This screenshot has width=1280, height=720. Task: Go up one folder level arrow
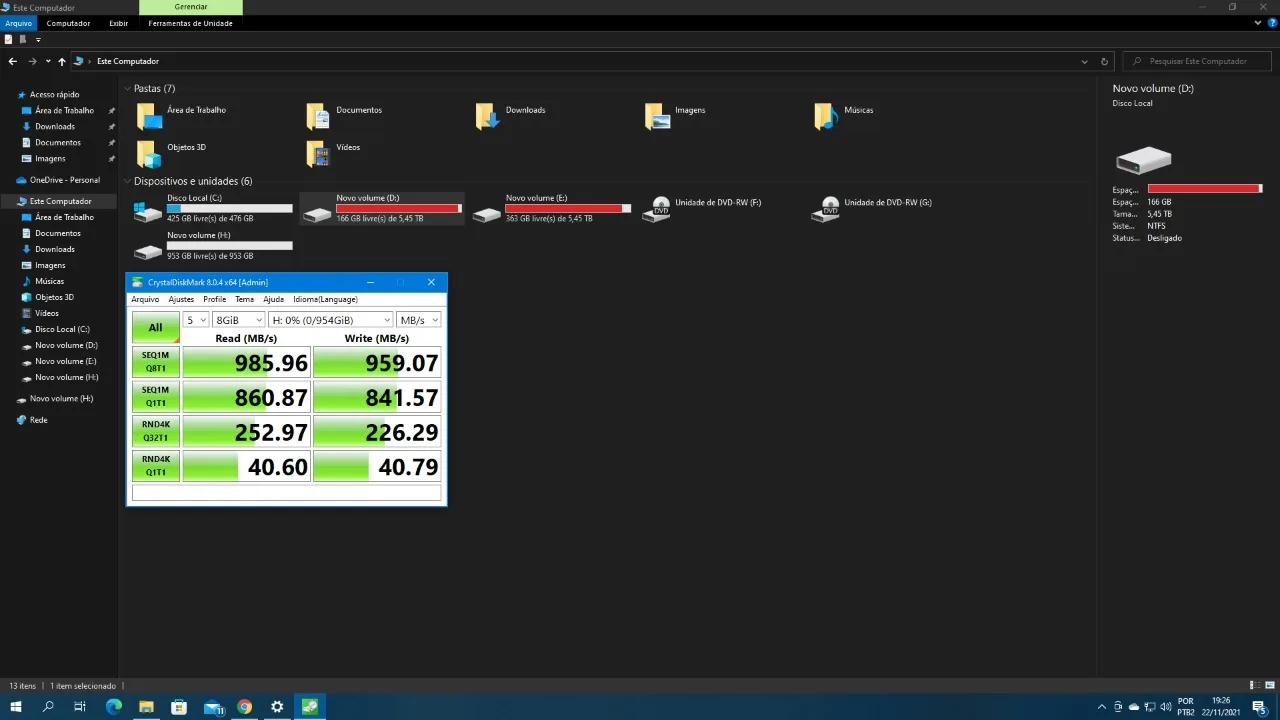(62, 61)
